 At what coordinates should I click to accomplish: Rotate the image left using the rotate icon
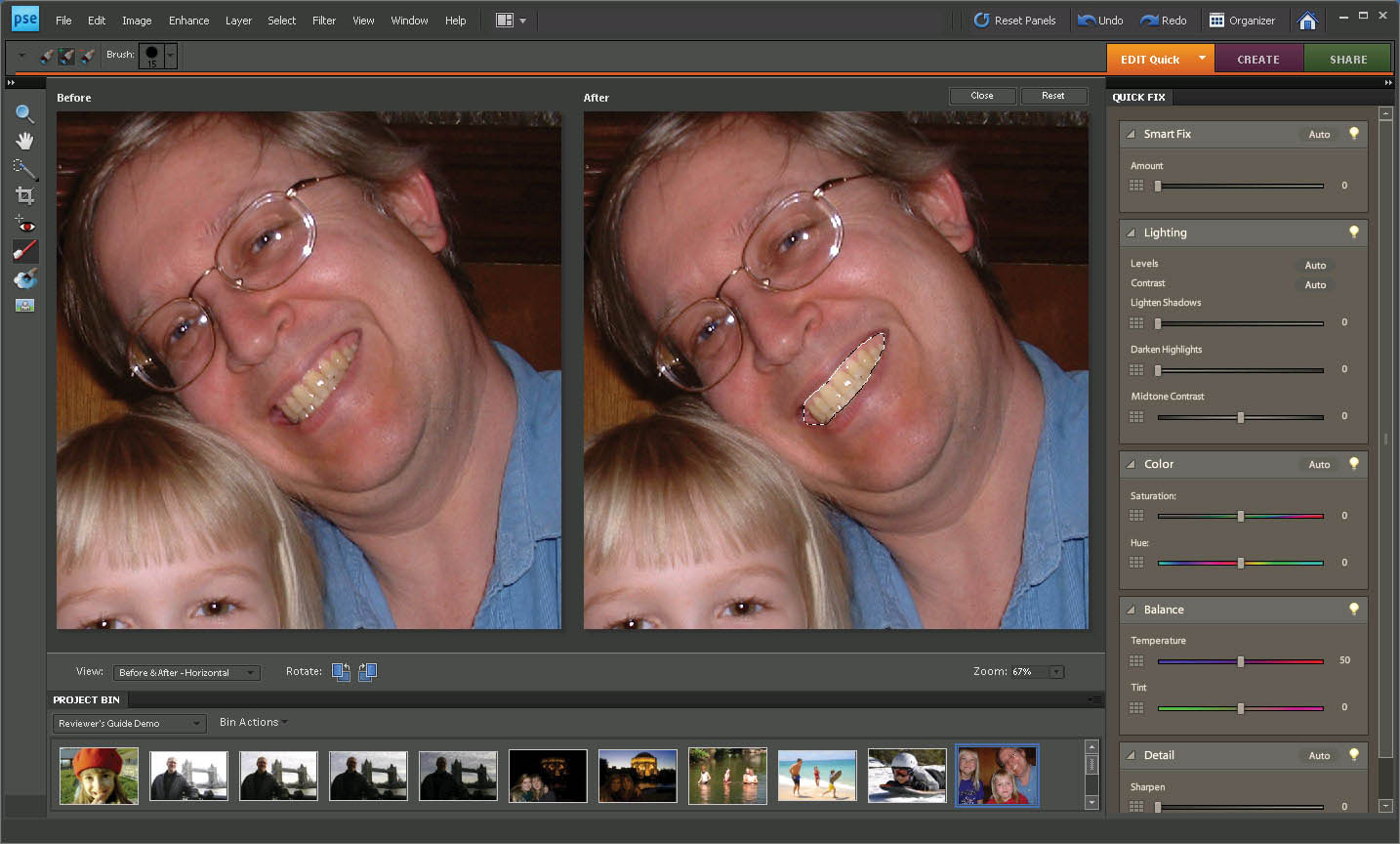point(341,672)
